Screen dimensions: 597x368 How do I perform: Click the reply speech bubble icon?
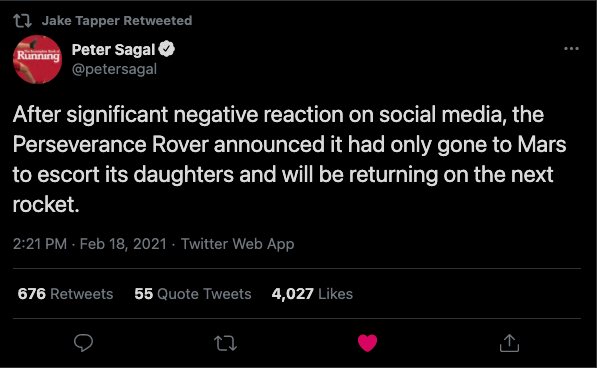(83, 343)
